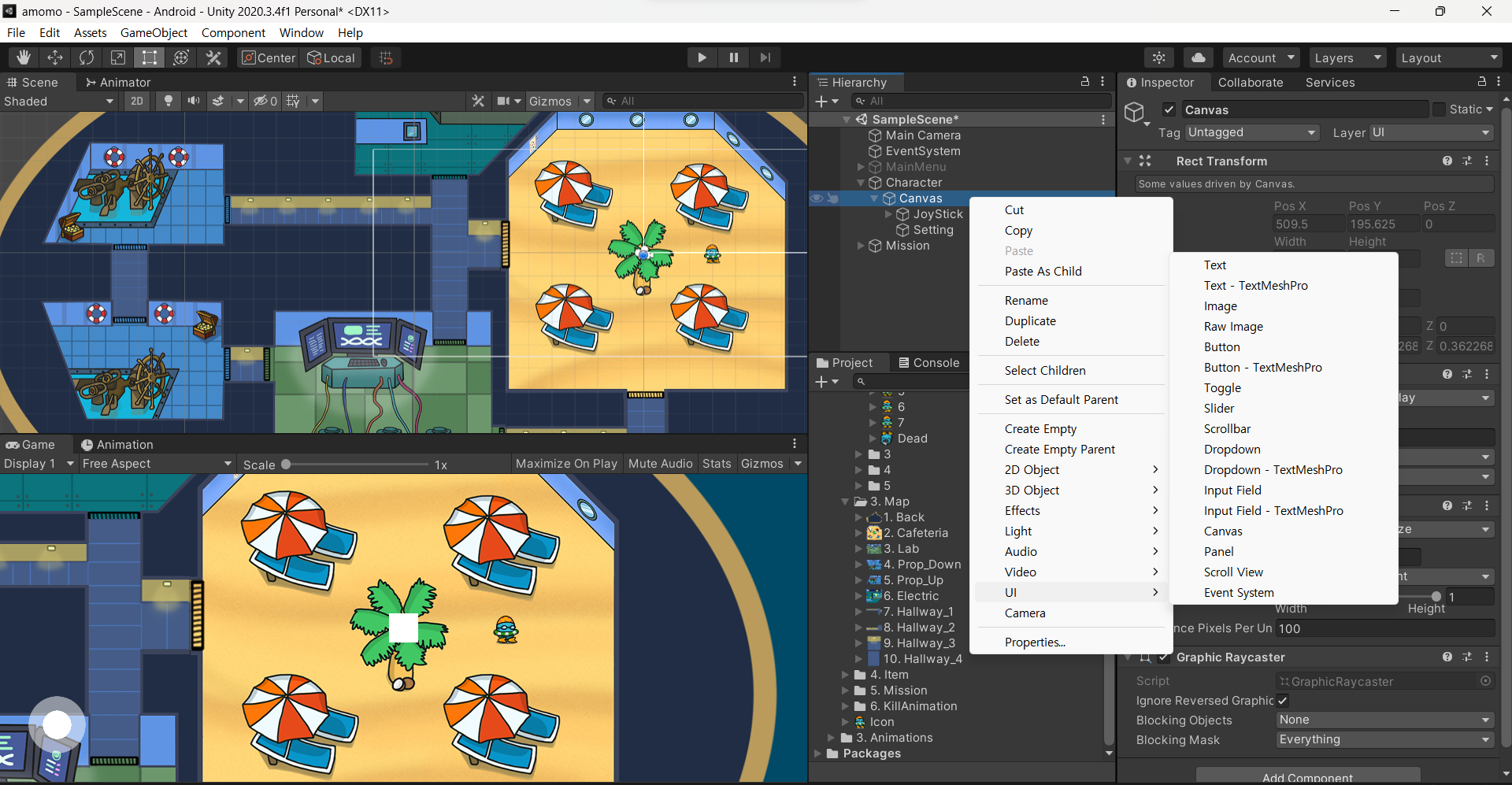
Task: Click Reference Pixels Per Unit field
Action: point(1384,628)
